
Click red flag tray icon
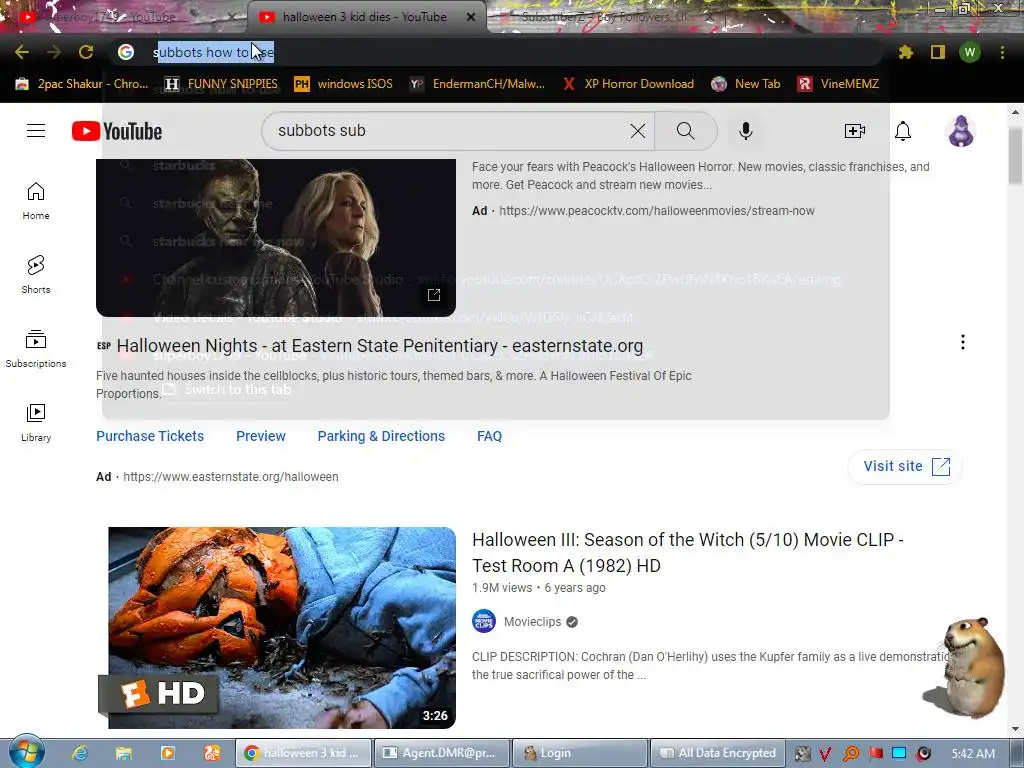click(876, 753)
